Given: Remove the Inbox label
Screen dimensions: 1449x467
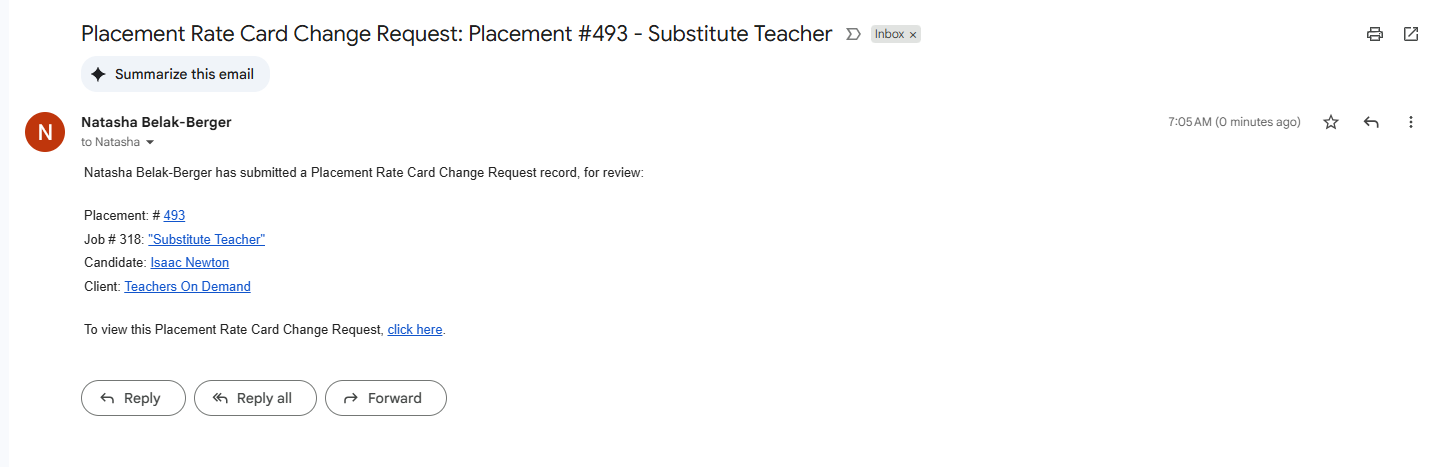Looking at the screenshot, I should tap(913, 35).
